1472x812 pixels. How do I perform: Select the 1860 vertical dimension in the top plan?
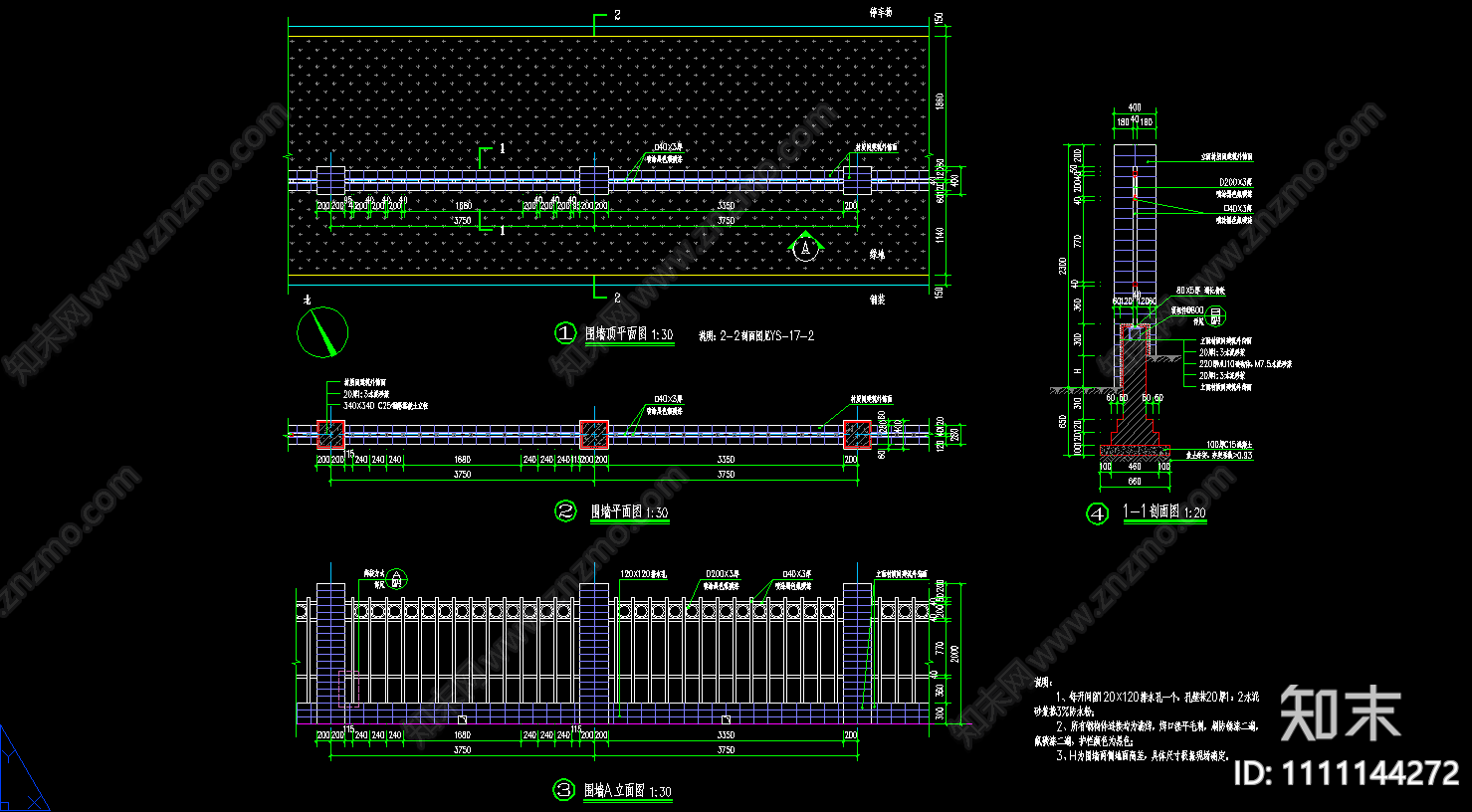point(941,101)
